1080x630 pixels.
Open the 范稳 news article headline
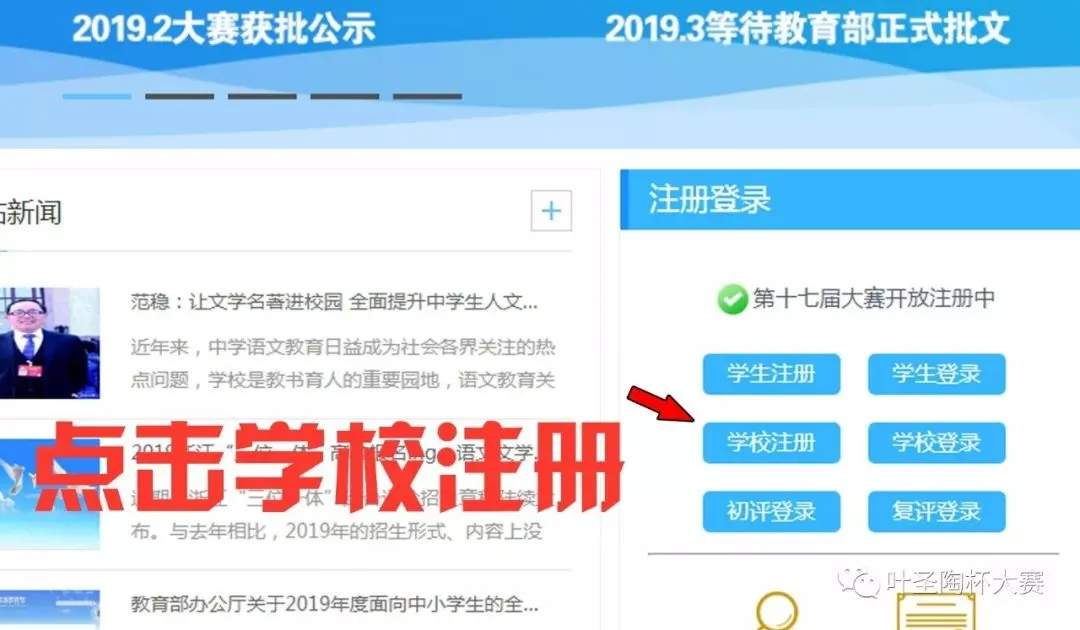pyautogui.click(x=335, y=302)
